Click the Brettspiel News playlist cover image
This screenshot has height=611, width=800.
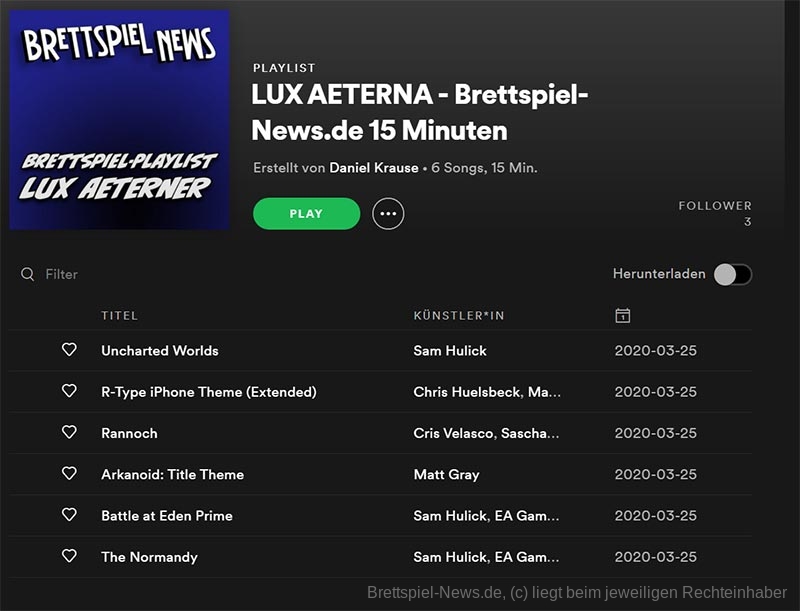click(120, 120)
